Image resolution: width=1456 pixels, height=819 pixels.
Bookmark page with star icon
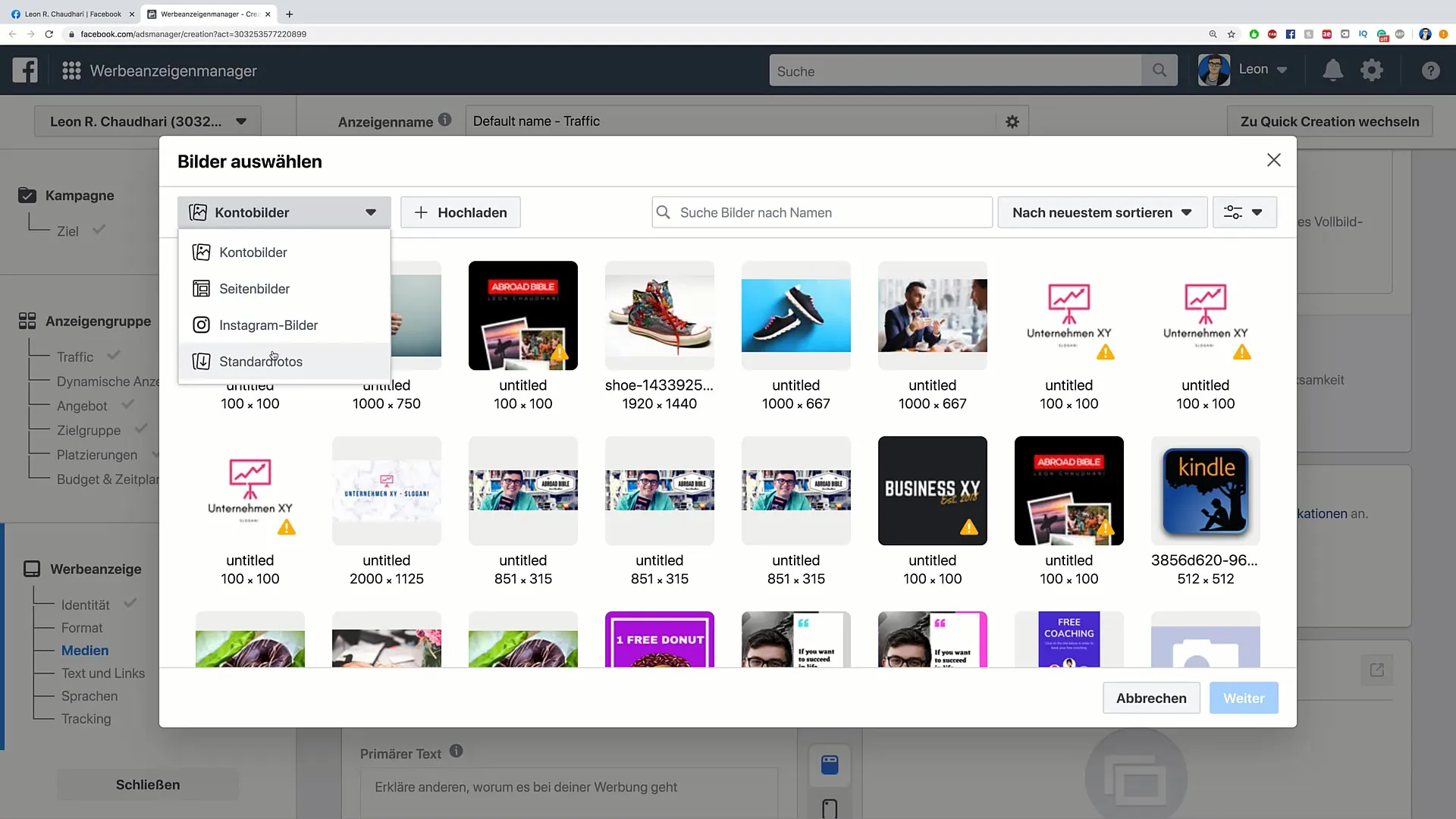(1232, 34)
